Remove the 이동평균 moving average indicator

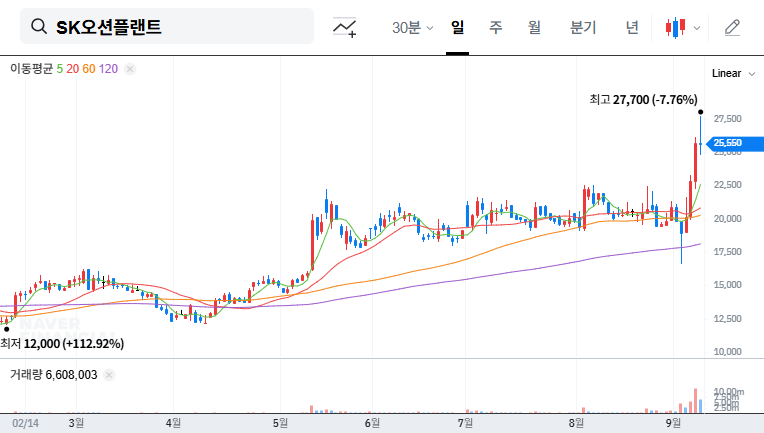tap(130, 69)
